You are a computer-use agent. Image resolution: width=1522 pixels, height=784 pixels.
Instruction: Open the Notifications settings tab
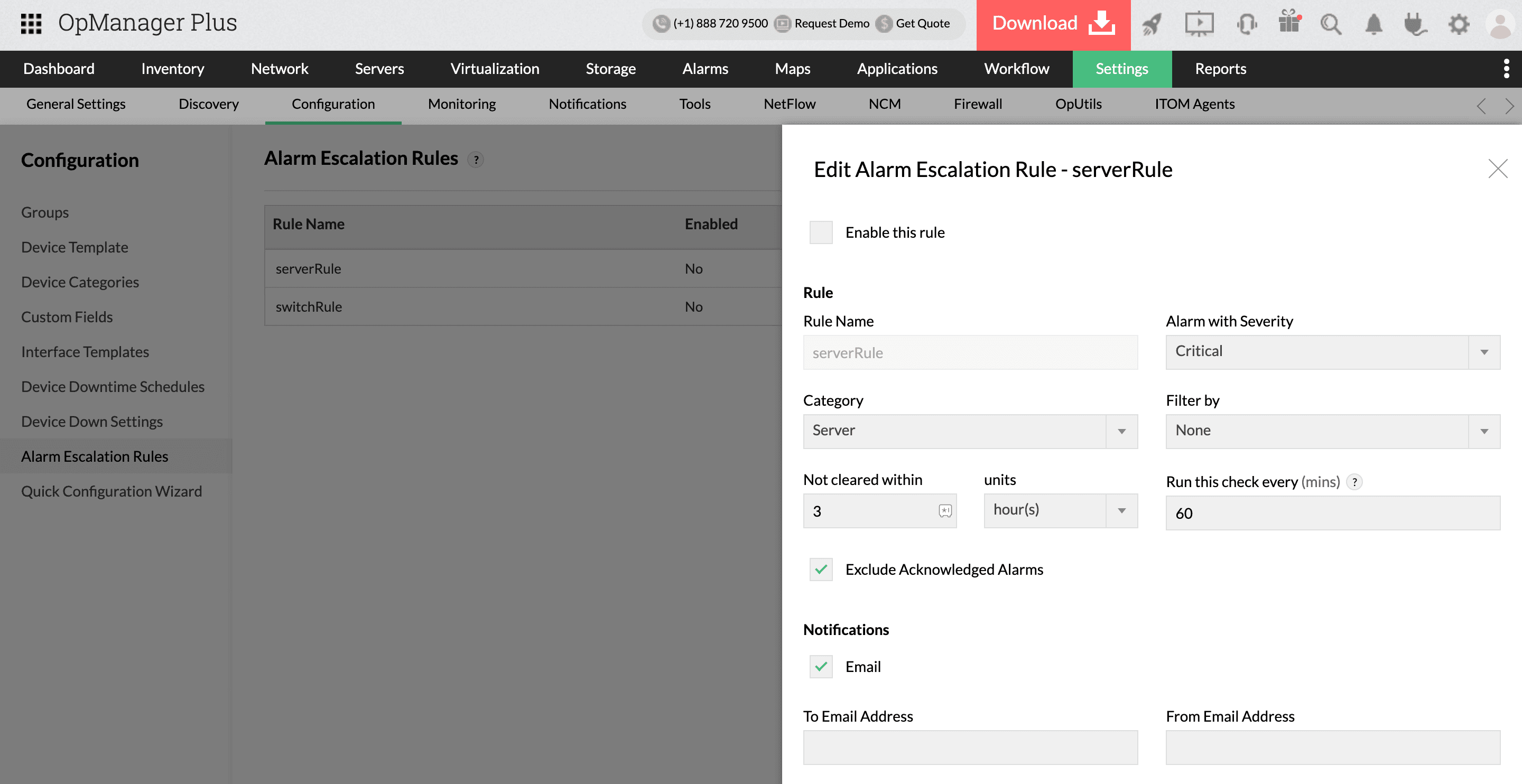(587, 105)
